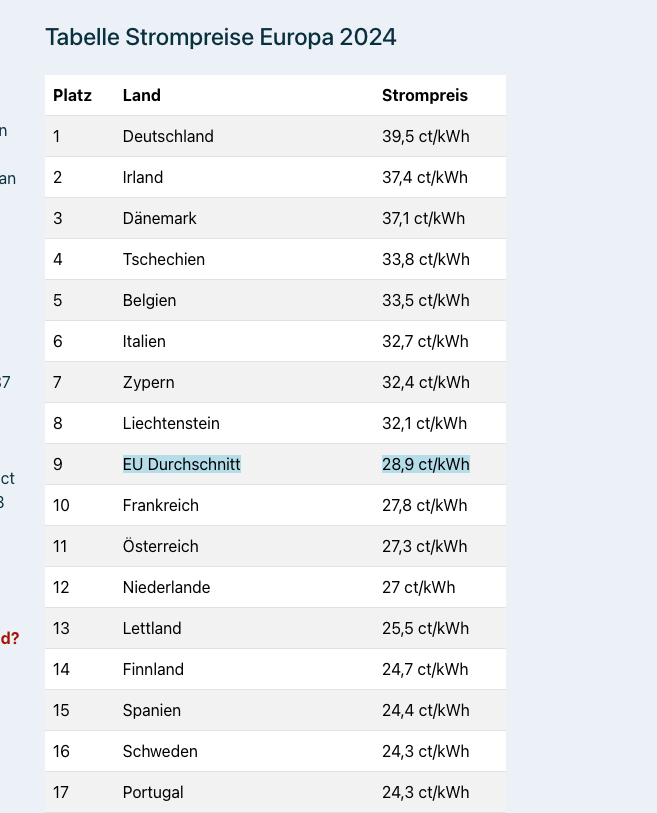Click the 39,5 ct/kWh price cell
The height and width of the screenshot is (813, 657).
click(x=426, y=136)
